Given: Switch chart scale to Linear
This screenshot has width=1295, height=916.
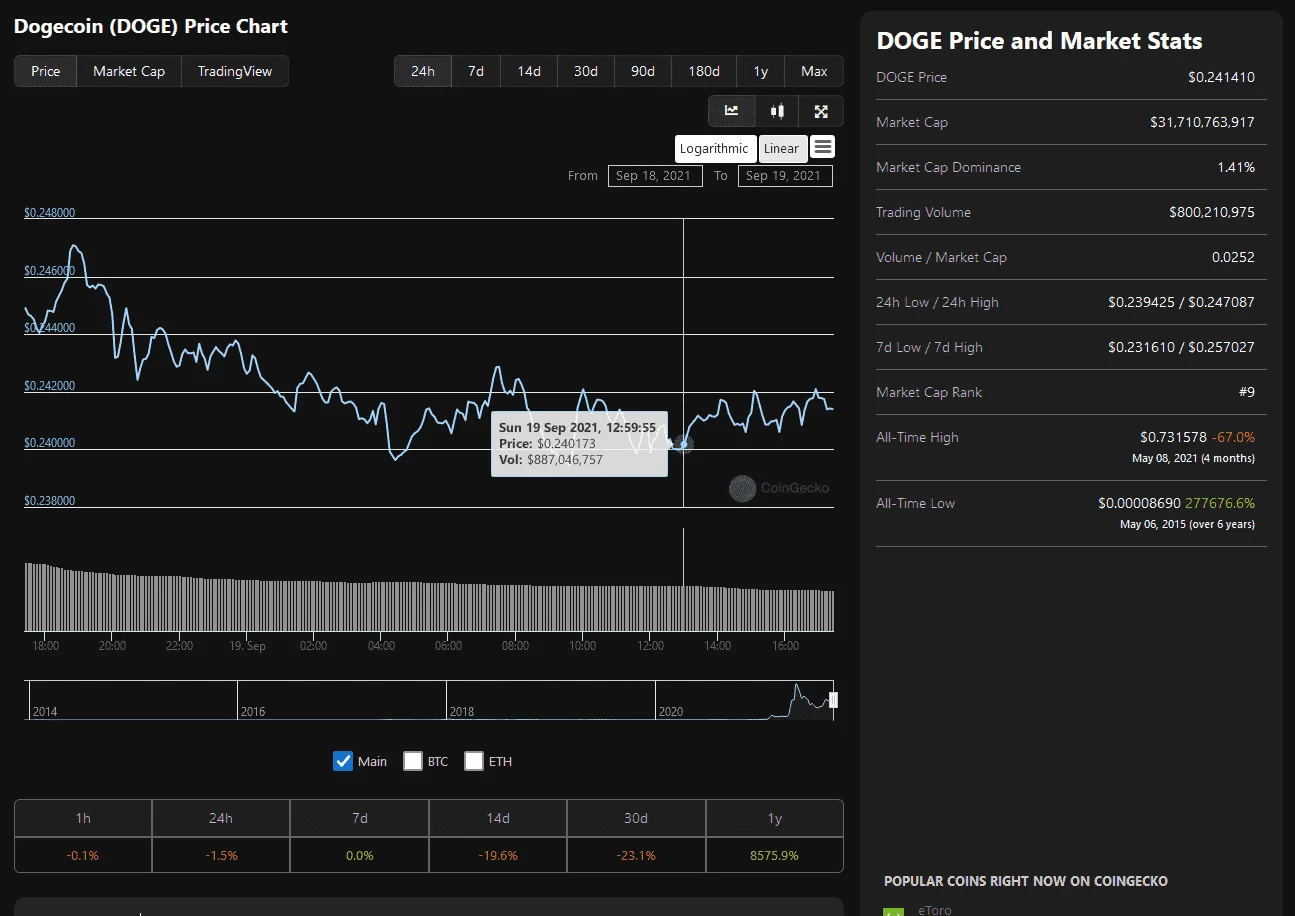Looking at the screenshot, I should coord(782,149).
